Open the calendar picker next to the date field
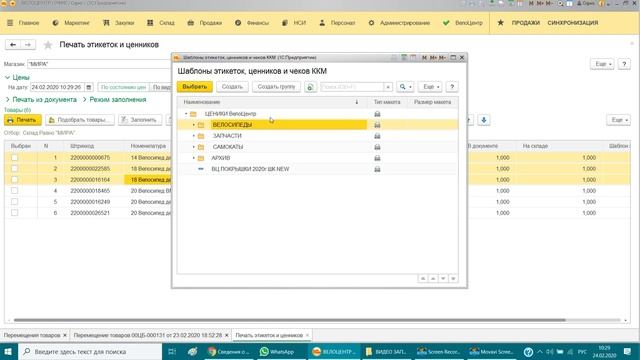 [x=89, y=87]
